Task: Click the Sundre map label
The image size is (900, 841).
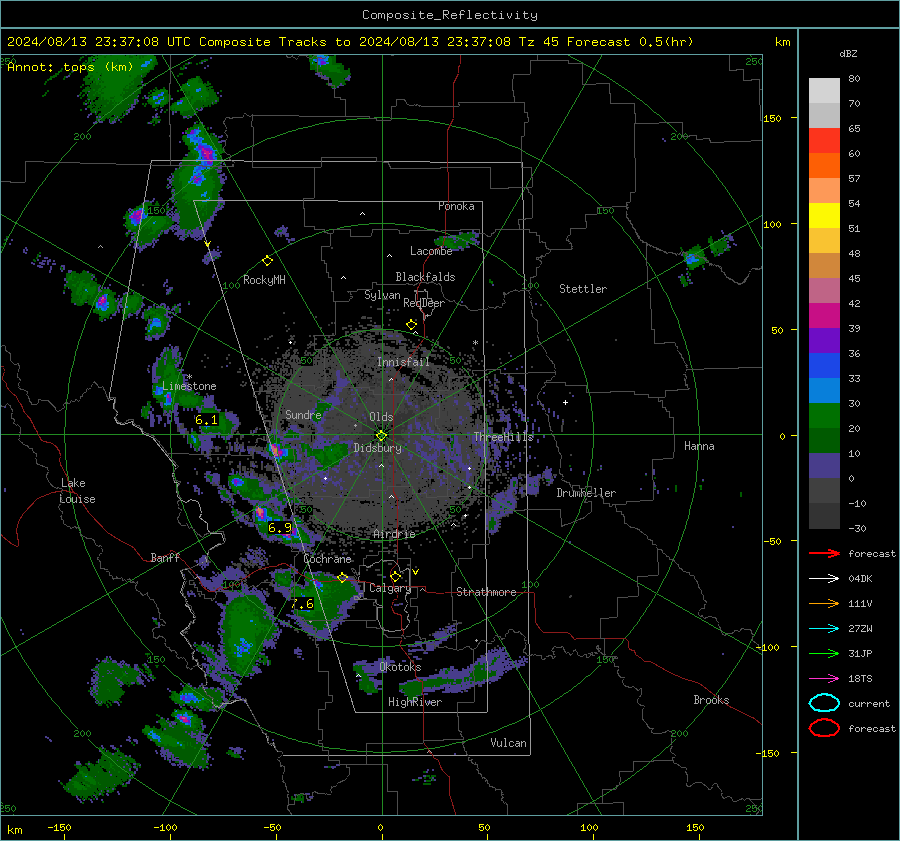Action: (x=303, y=414)
